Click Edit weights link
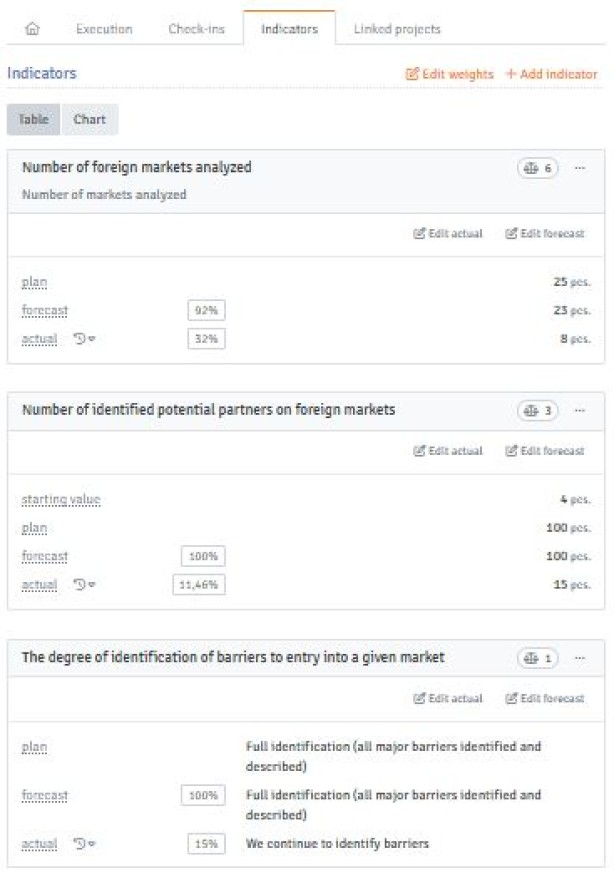The image size is (614, 878). point(449,74)
